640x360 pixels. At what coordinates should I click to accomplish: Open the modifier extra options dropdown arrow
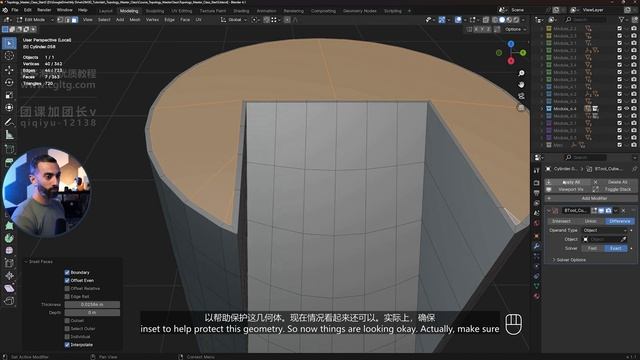616,211
